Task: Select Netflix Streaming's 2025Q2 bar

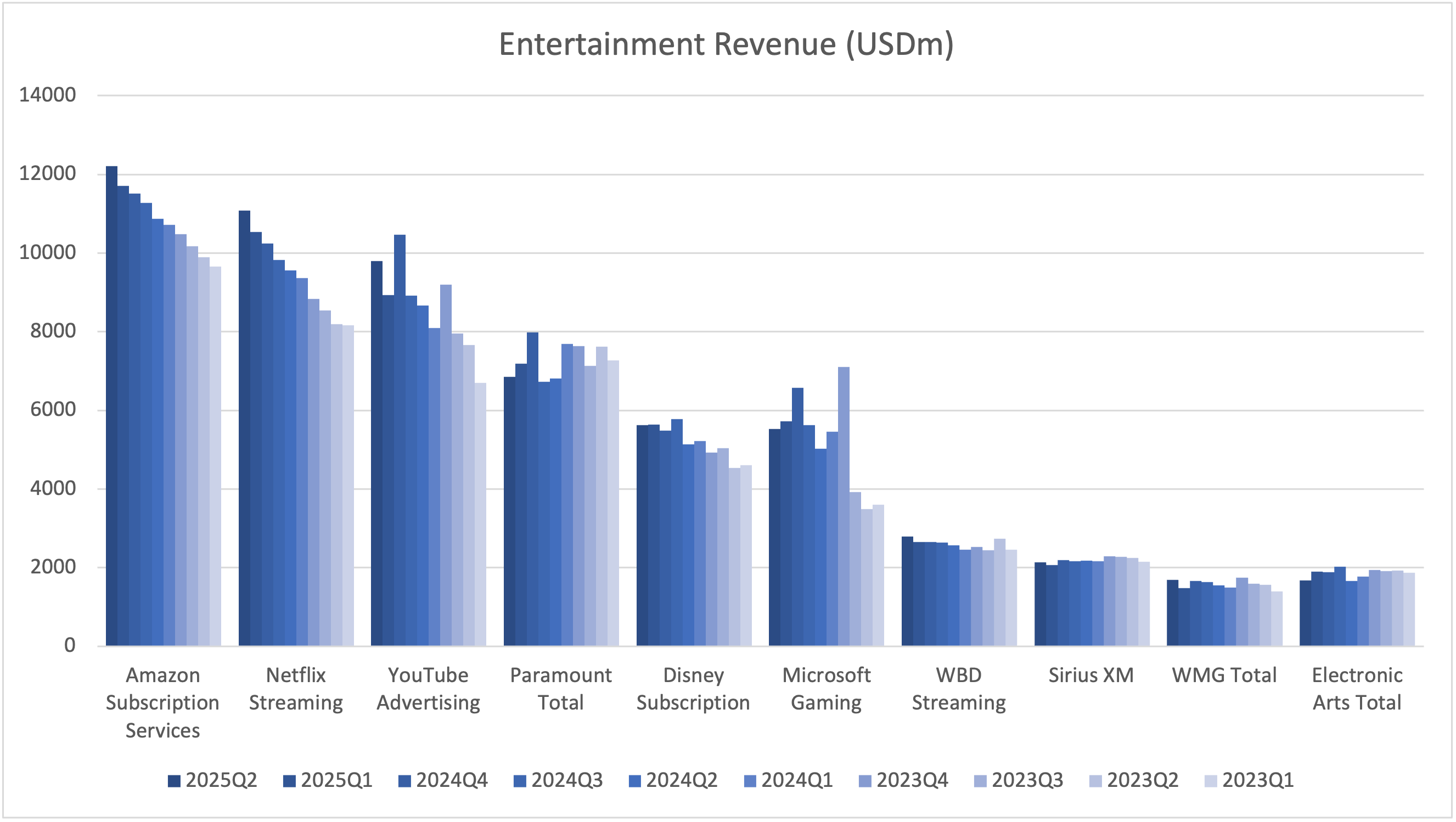Action: [x=244, y=428]
